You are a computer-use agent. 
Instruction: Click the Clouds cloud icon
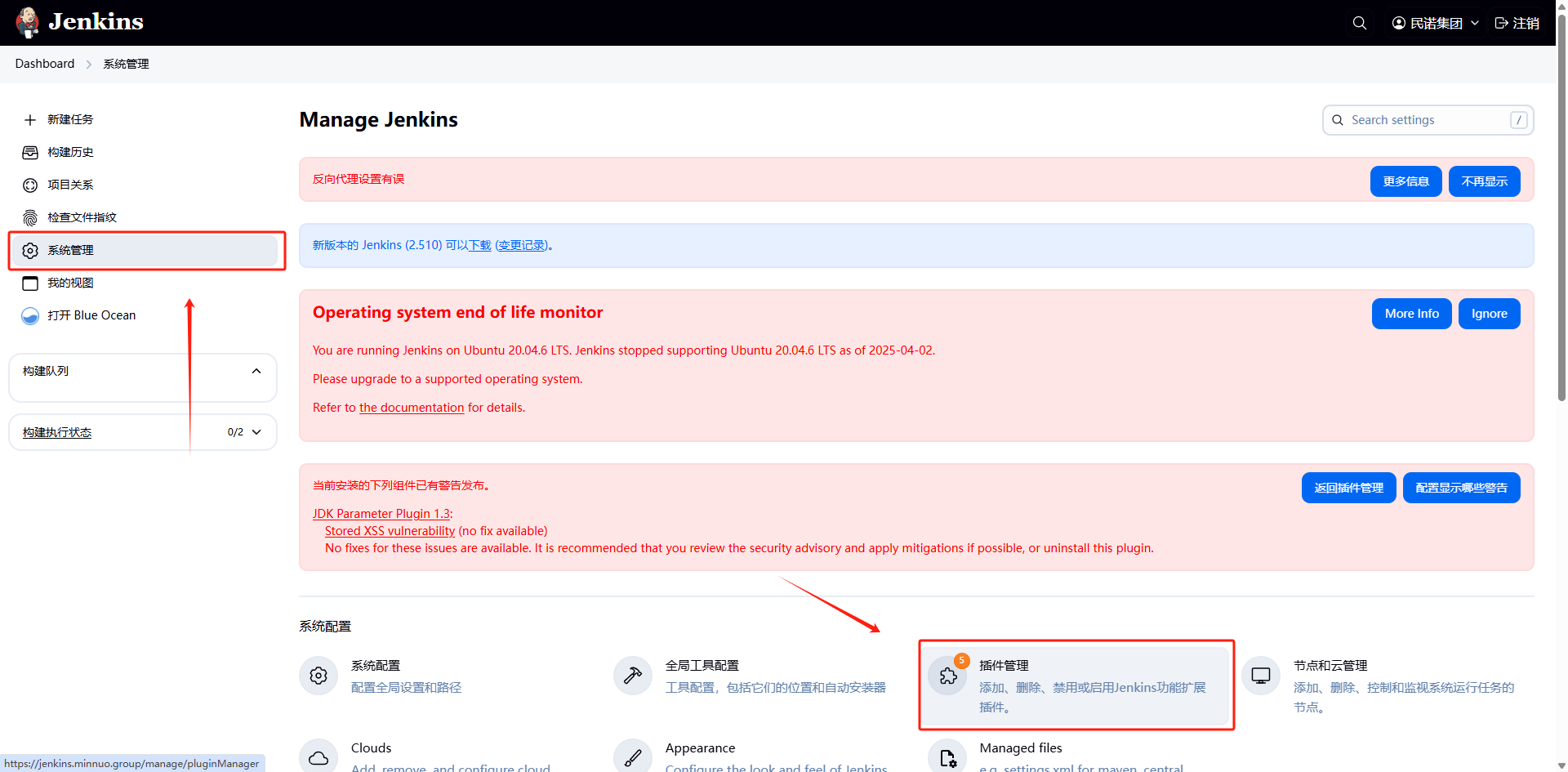[318, 758]
